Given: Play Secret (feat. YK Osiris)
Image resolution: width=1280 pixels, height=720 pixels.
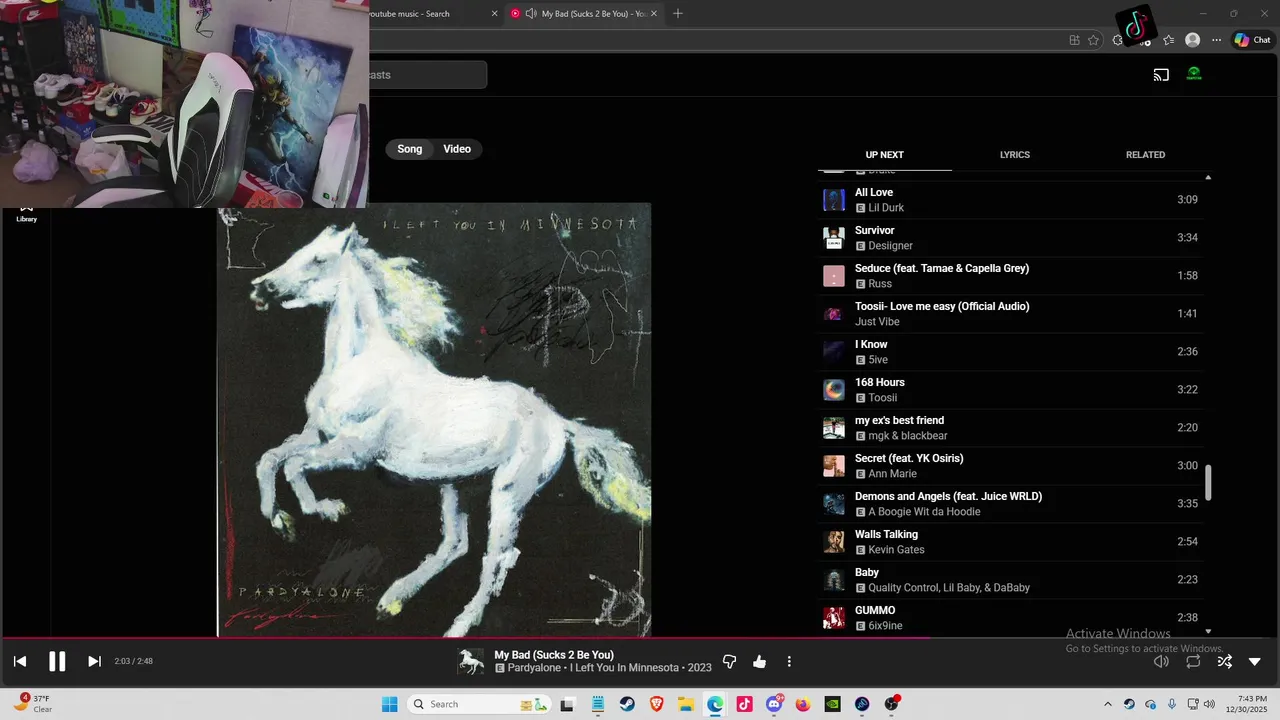Looking at the screenshot, I should tap(1010, 466).
